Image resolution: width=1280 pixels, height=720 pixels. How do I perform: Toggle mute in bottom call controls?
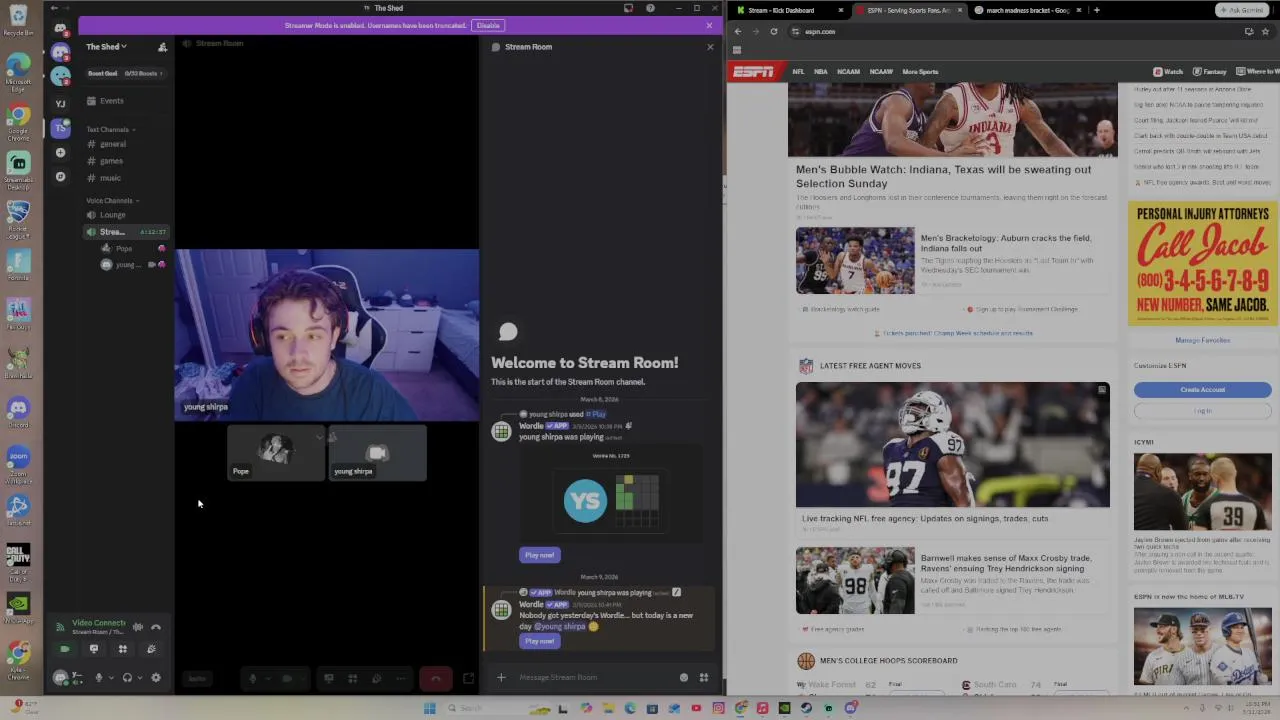click(253, 679)
